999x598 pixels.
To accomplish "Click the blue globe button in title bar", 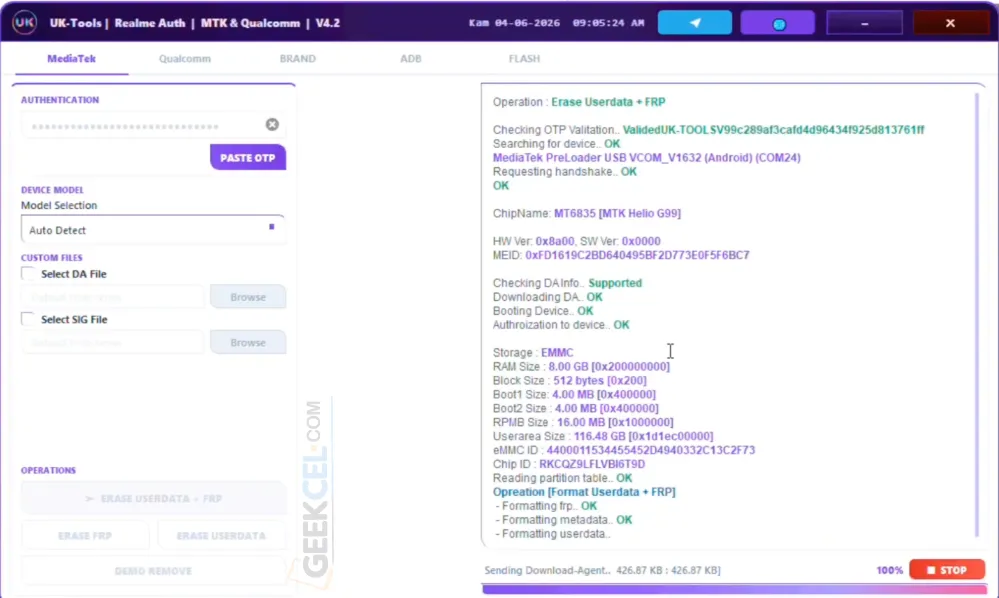I will tap(777, 24).
